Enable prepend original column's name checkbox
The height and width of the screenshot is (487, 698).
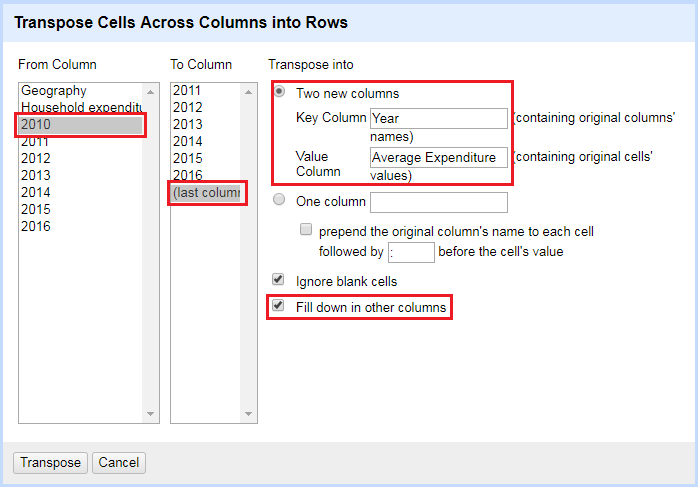307,230
